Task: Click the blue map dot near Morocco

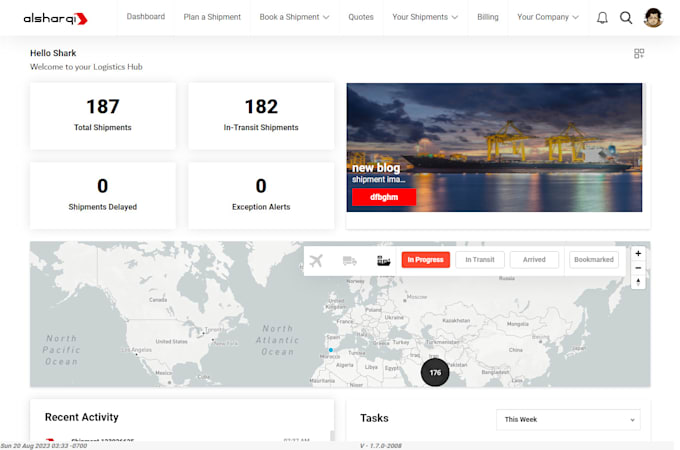Action: pos(330,350)
